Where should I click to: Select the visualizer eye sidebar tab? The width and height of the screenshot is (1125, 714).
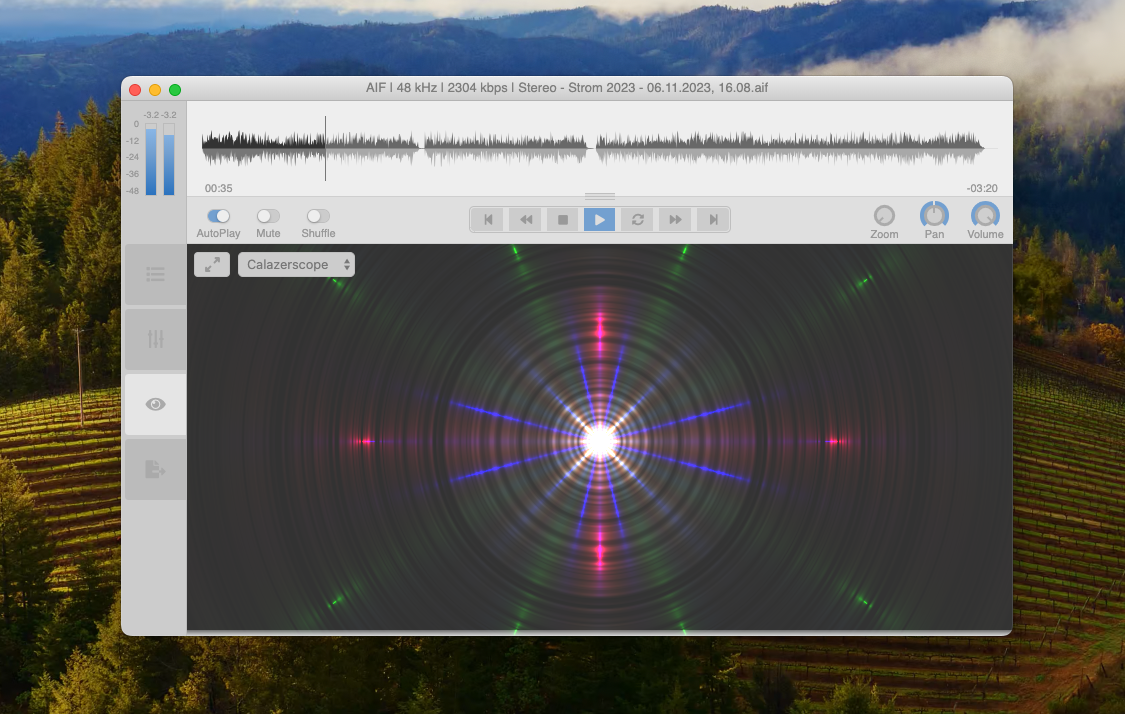pyautogui.click(x=156, y=404)
